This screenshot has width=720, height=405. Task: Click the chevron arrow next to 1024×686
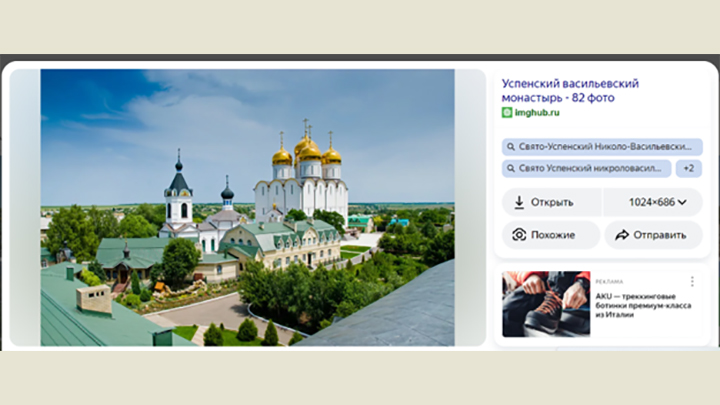click(x=683, y=202)
